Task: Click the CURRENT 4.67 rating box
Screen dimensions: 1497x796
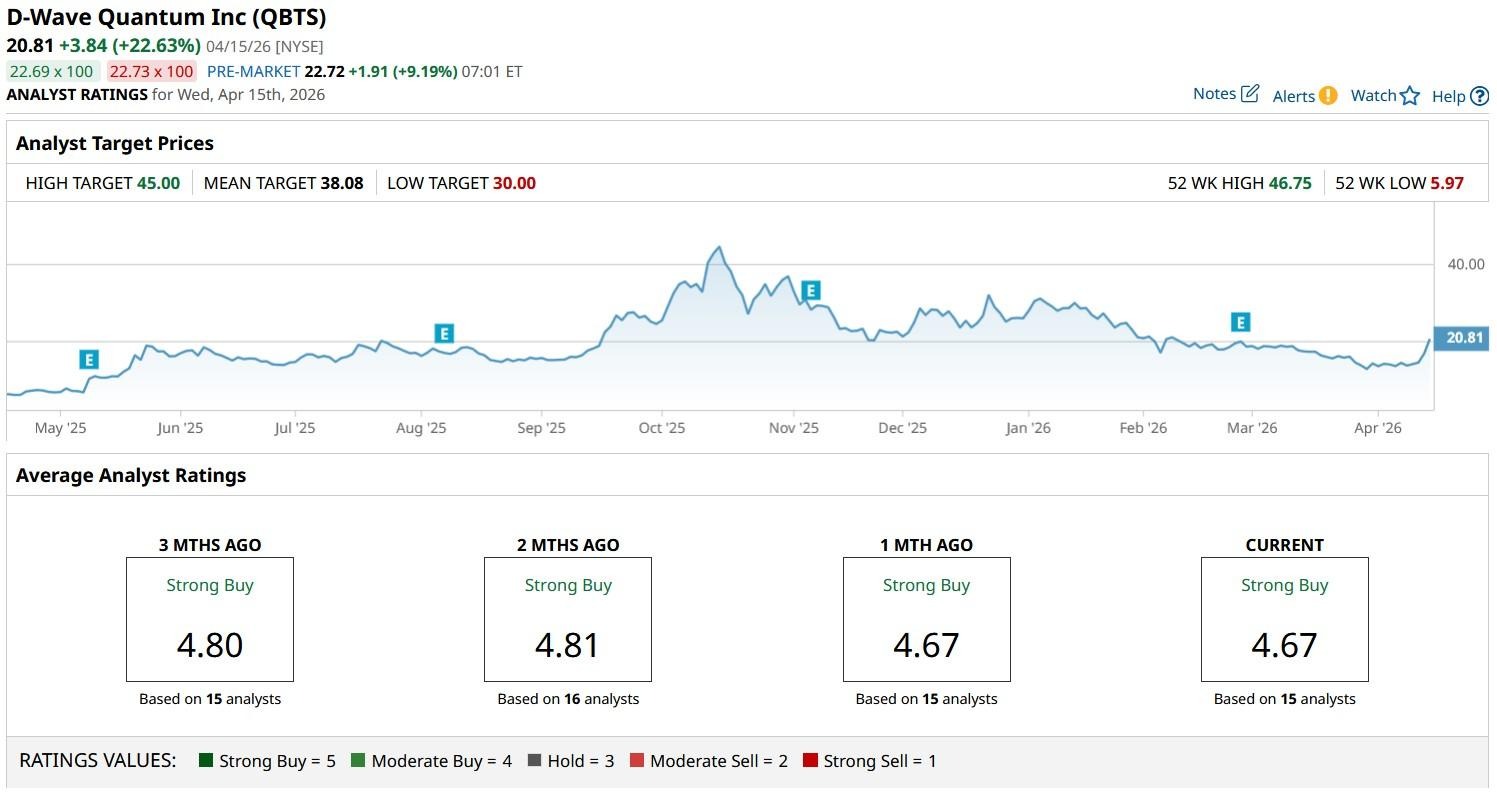Action: click(x=1284, y=620)
